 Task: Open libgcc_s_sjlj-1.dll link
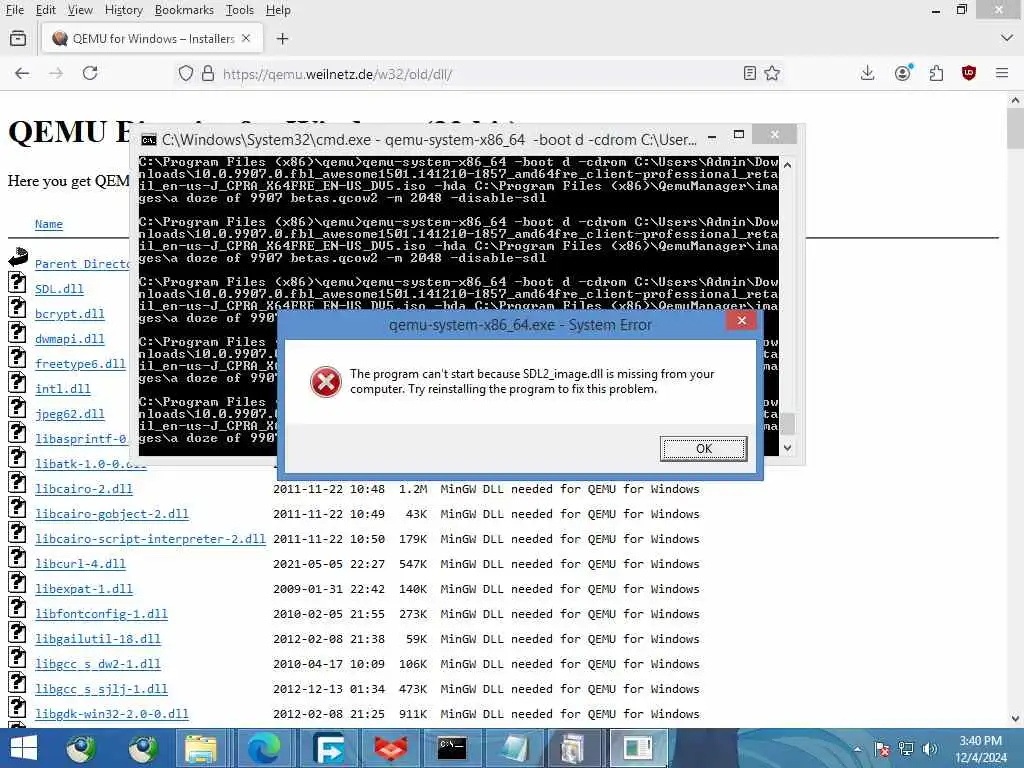point(101,689)
